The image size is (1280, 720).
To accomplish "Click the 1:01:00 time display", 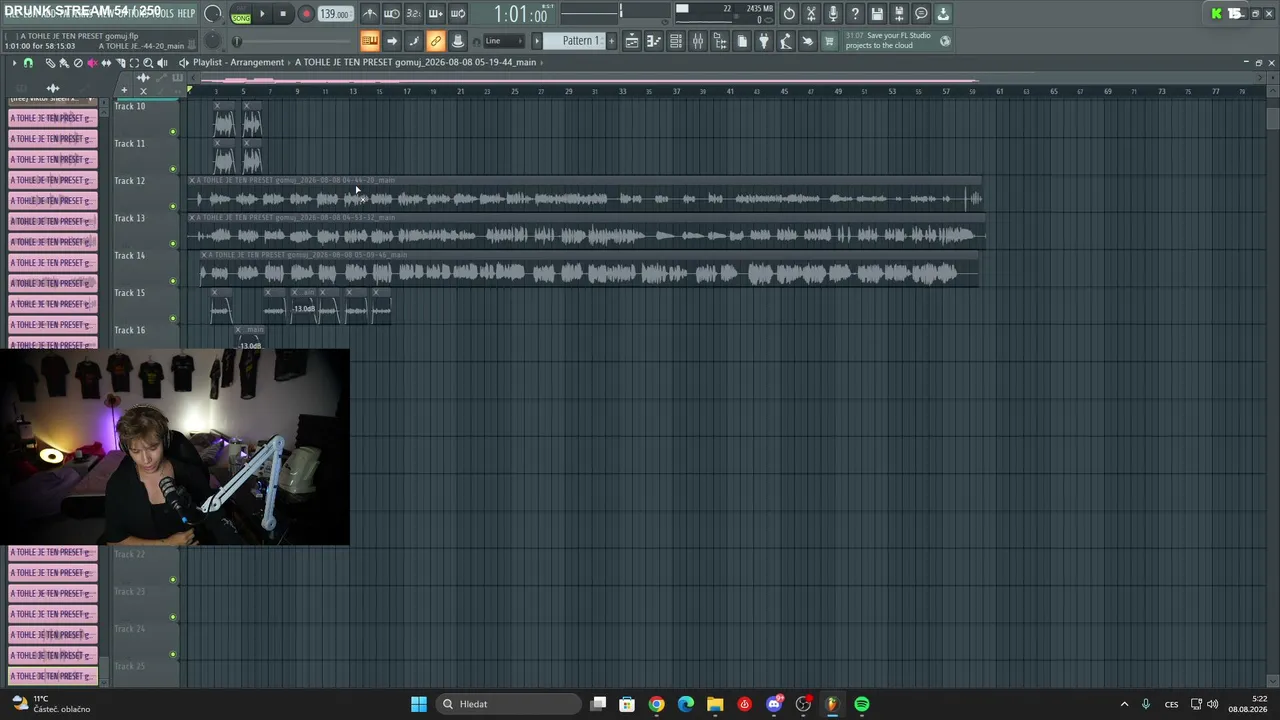I will click(520, 15).
